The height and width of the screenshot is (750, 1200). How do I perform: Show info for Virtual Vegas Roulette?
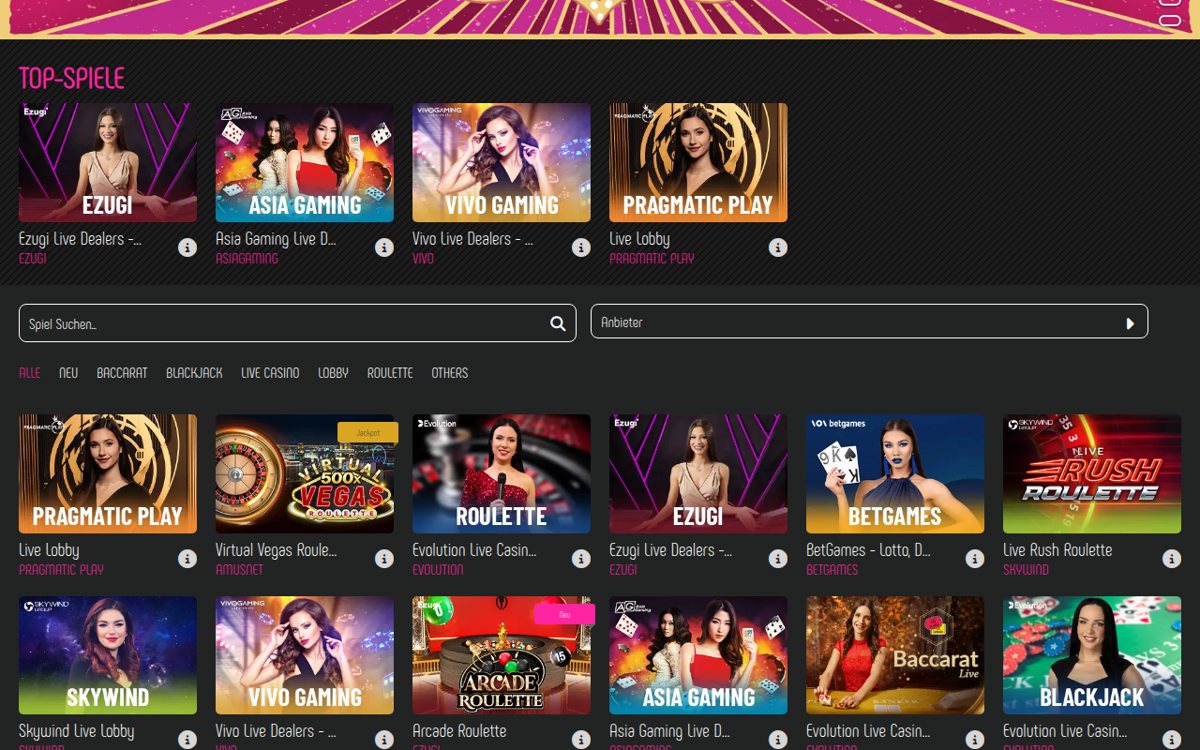coord(384,558)
